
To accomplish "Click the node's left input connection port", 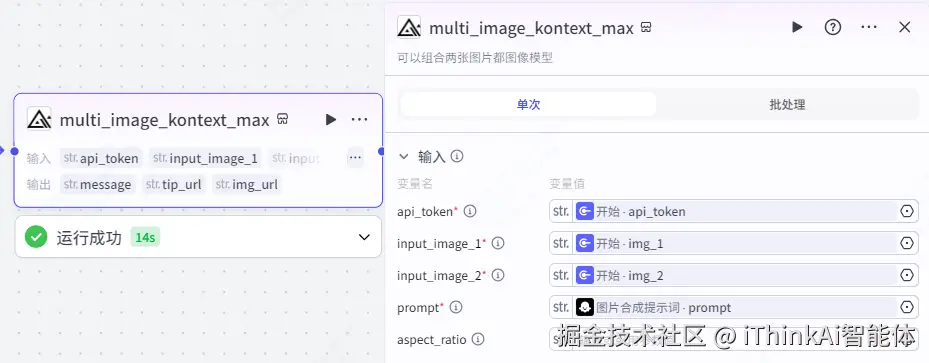I will coord(14,151).
